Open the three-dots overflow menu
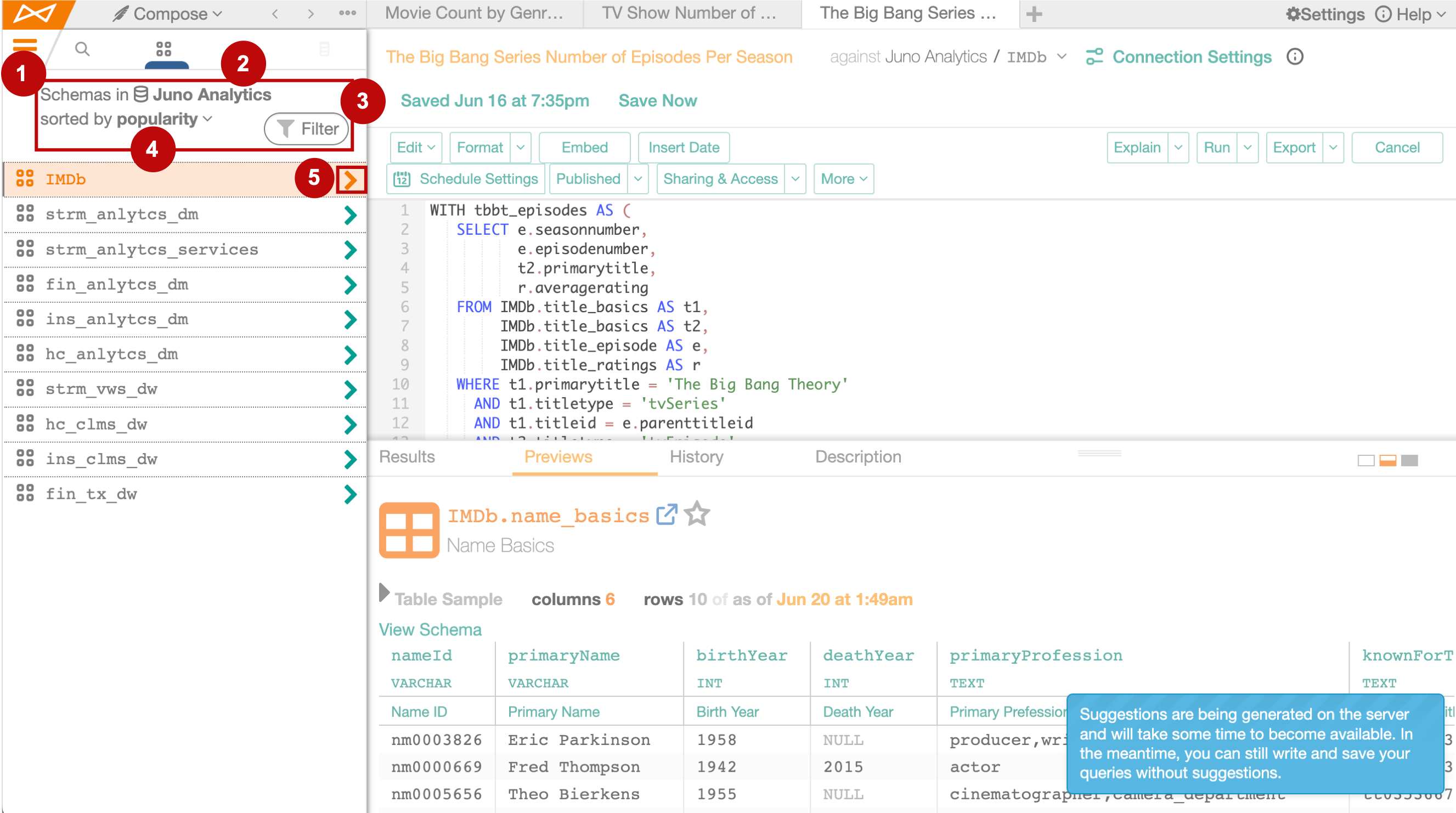Screen dimensions: 1456x813 click(x=348, y=13)
